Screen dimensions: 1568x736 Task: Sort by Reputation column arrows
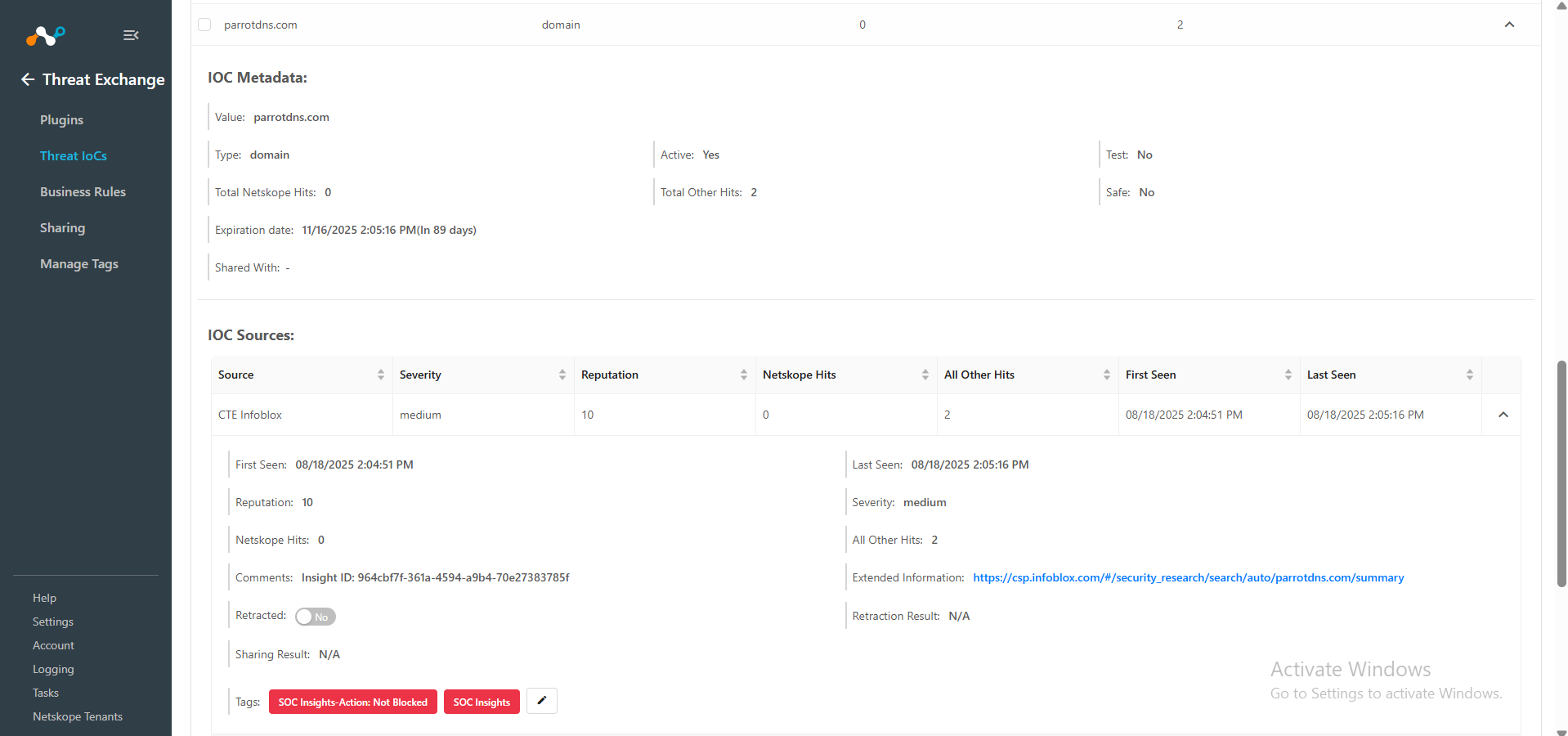coord(744,375)
